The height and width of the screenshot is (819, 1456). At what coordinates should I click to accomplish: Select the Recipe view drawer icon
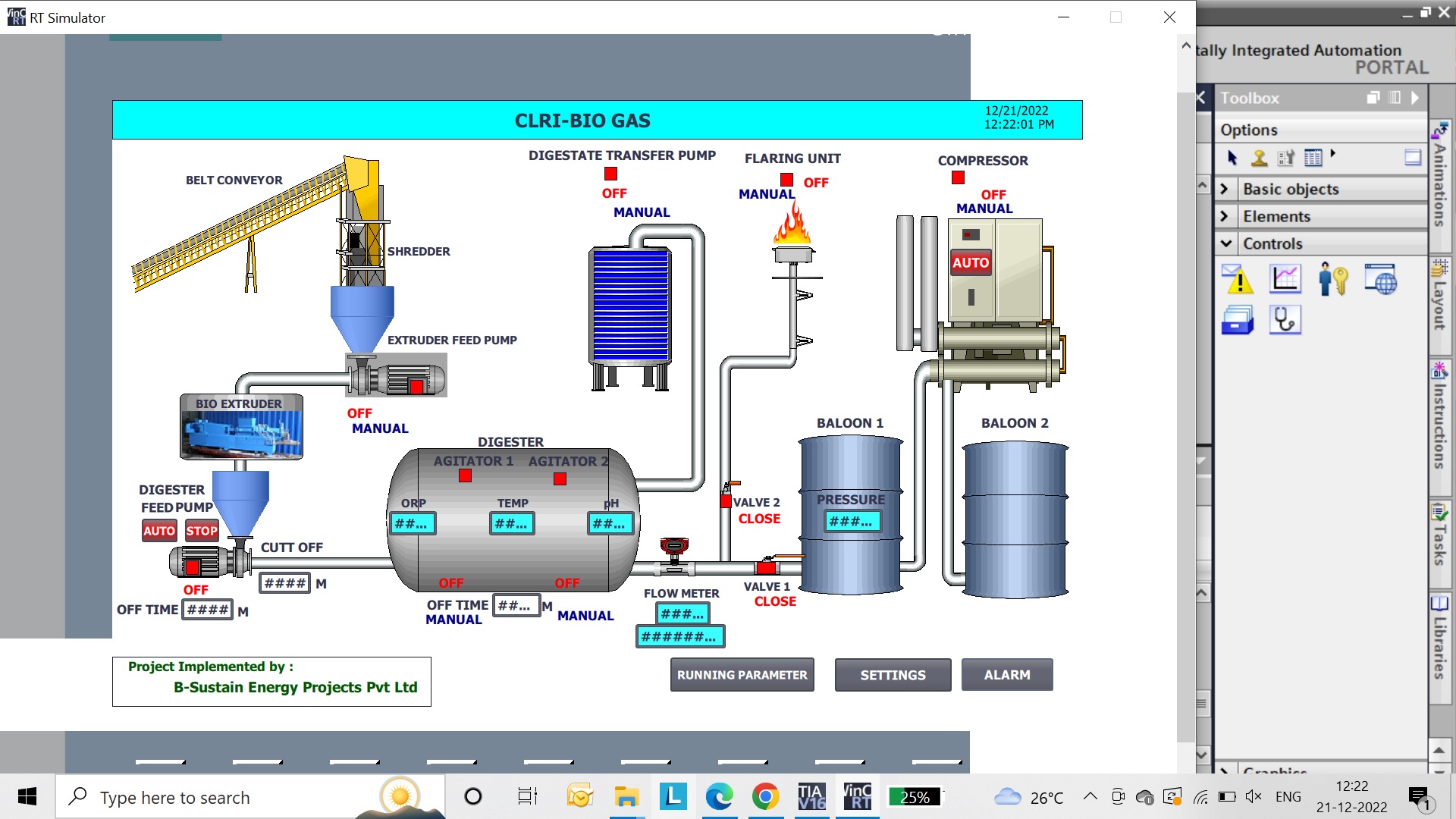1238,320
